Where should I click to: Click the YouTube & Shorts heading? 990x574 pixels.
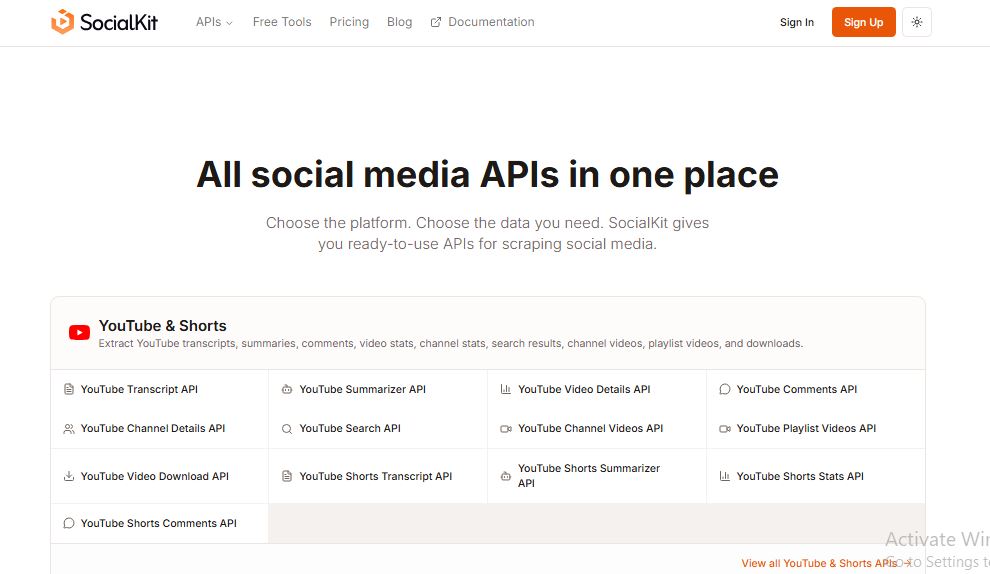coord(162,326)
